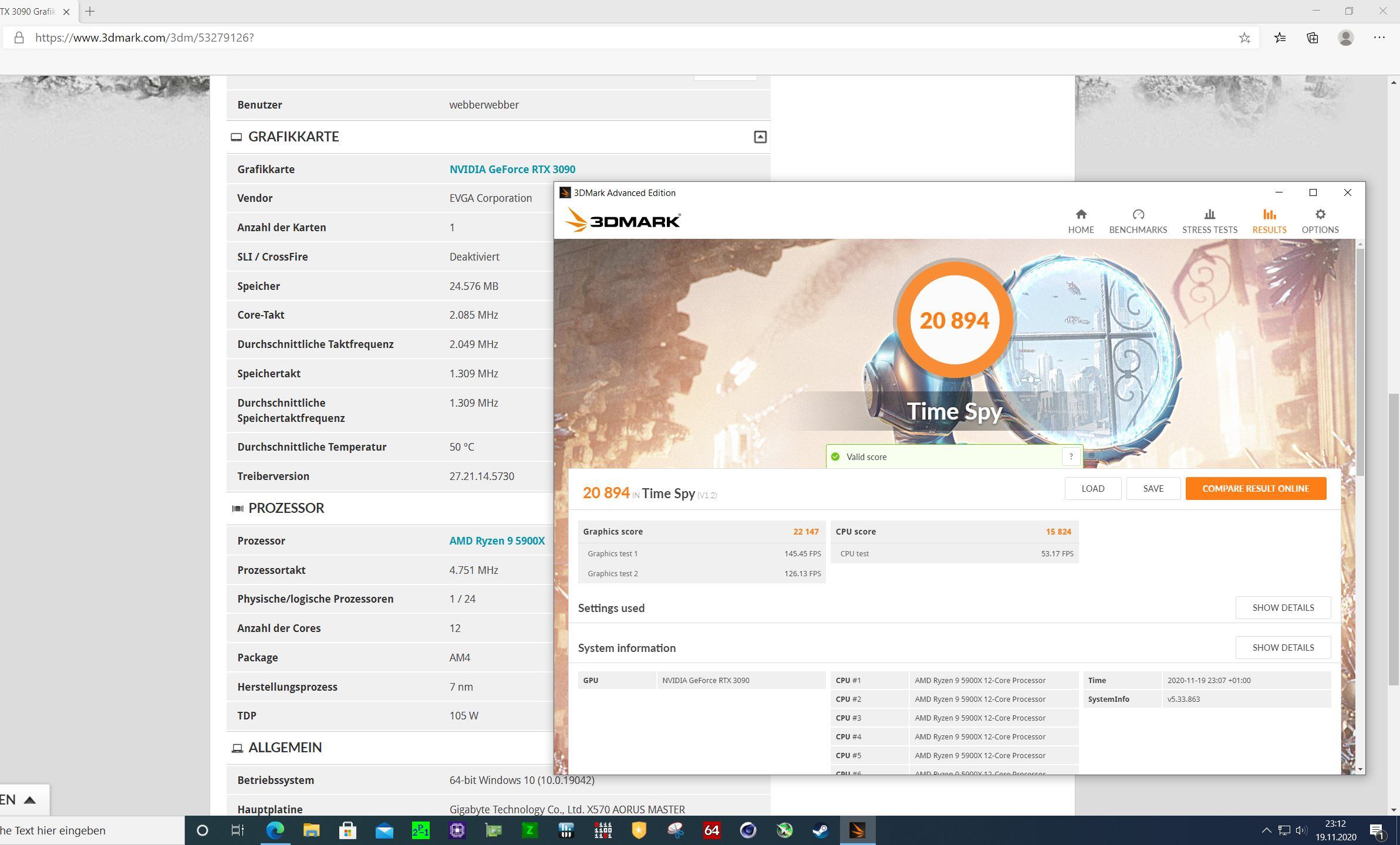Collapse the GRAFIKKARTE section

760,137
